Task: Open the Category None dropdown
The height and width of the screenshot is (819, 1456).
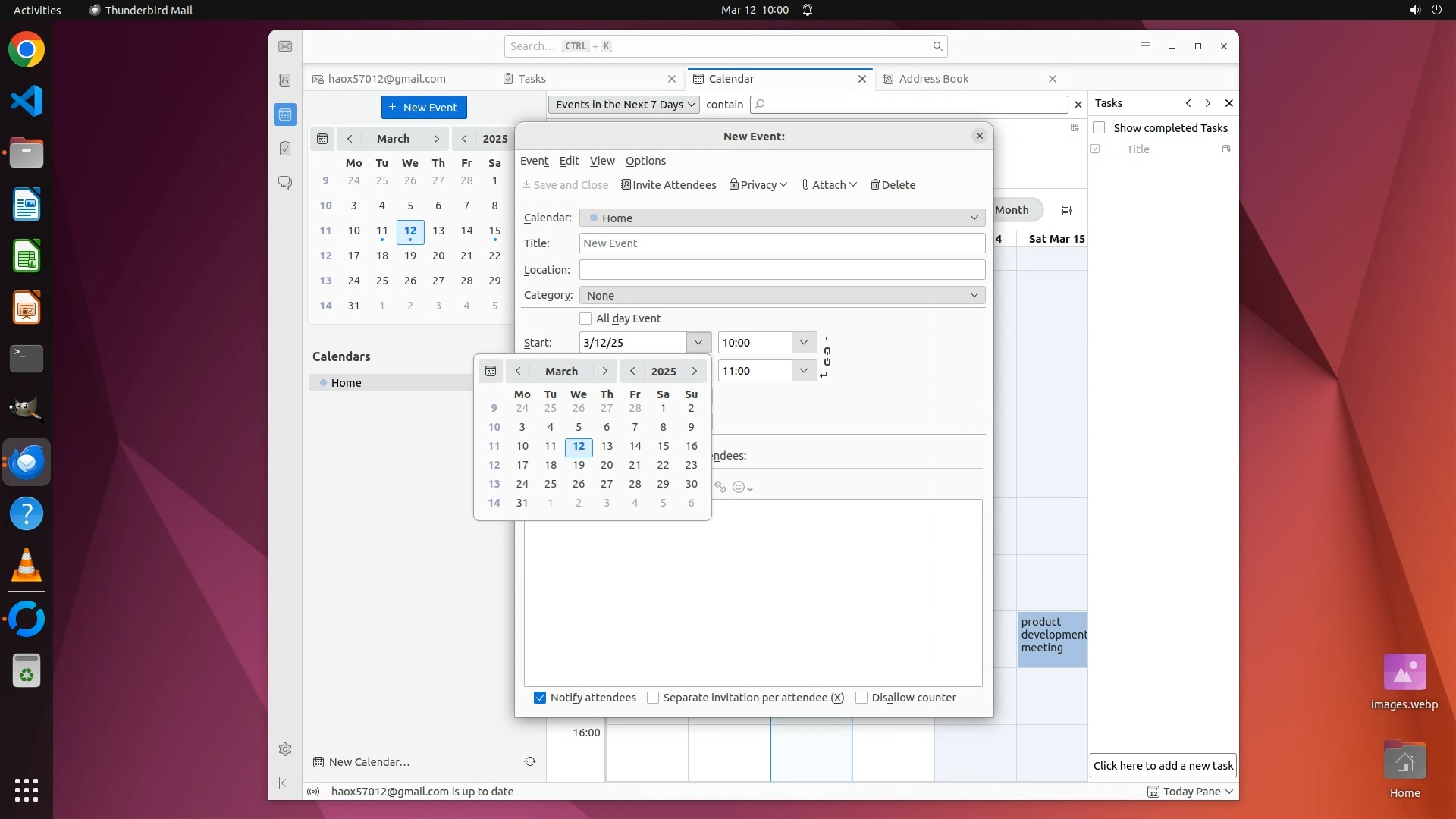Action: click(x=782, y=295)
